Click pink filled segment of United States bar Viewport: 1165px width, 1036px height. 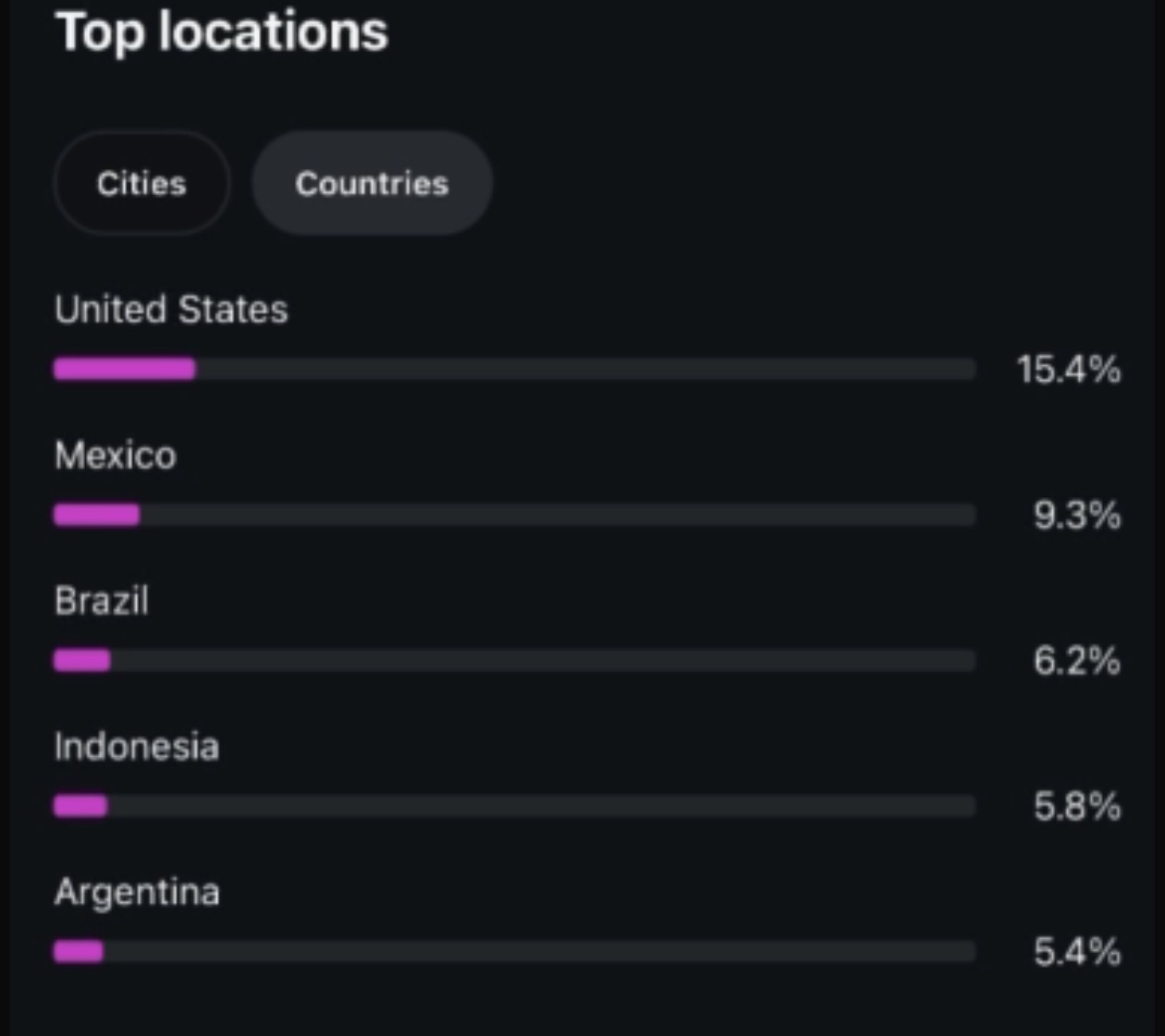point(125,370)
